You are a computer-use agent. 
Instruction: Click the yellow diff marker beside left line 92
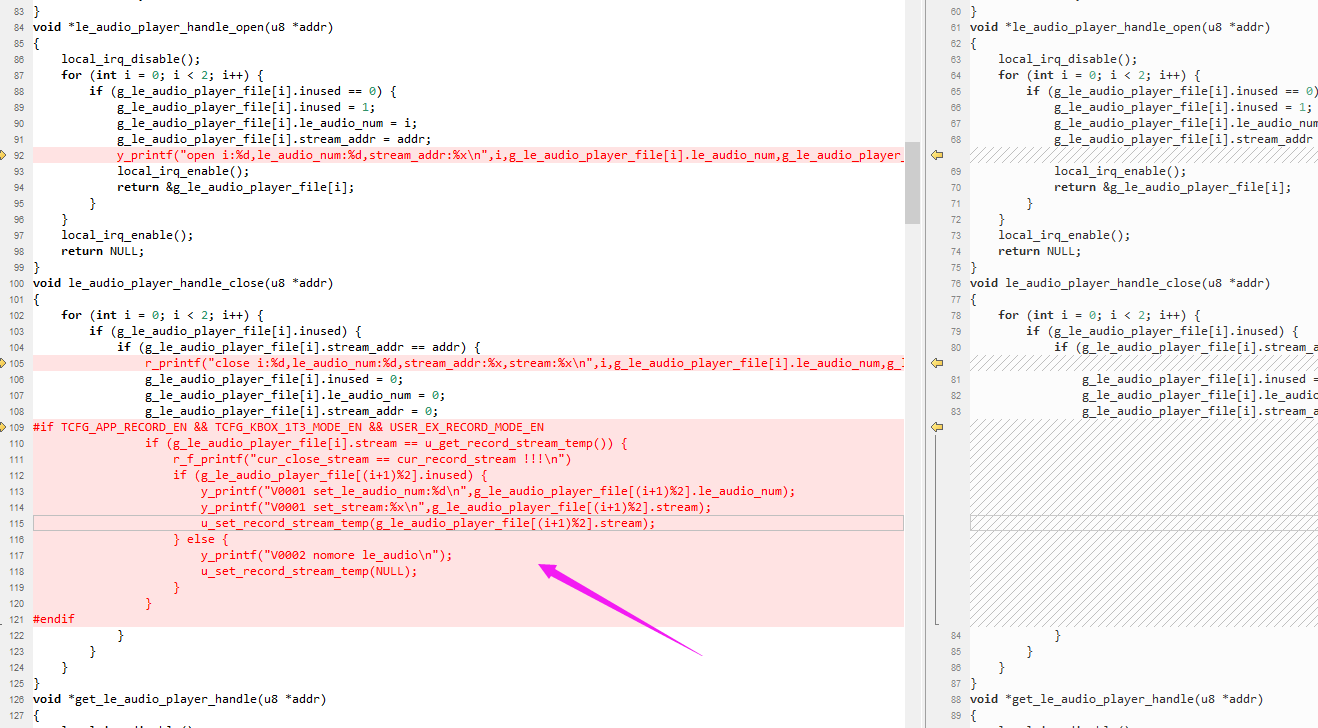(x=4, y=155)
